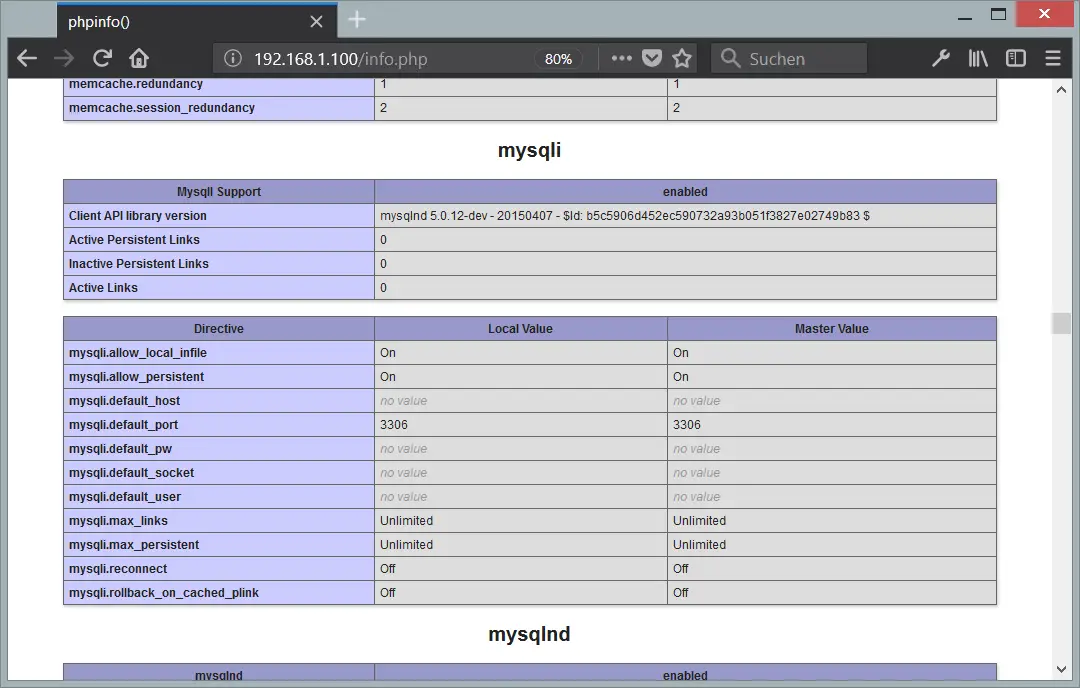Click scrollbar down arrow

pyautogui.click(x=1061, y=669)
